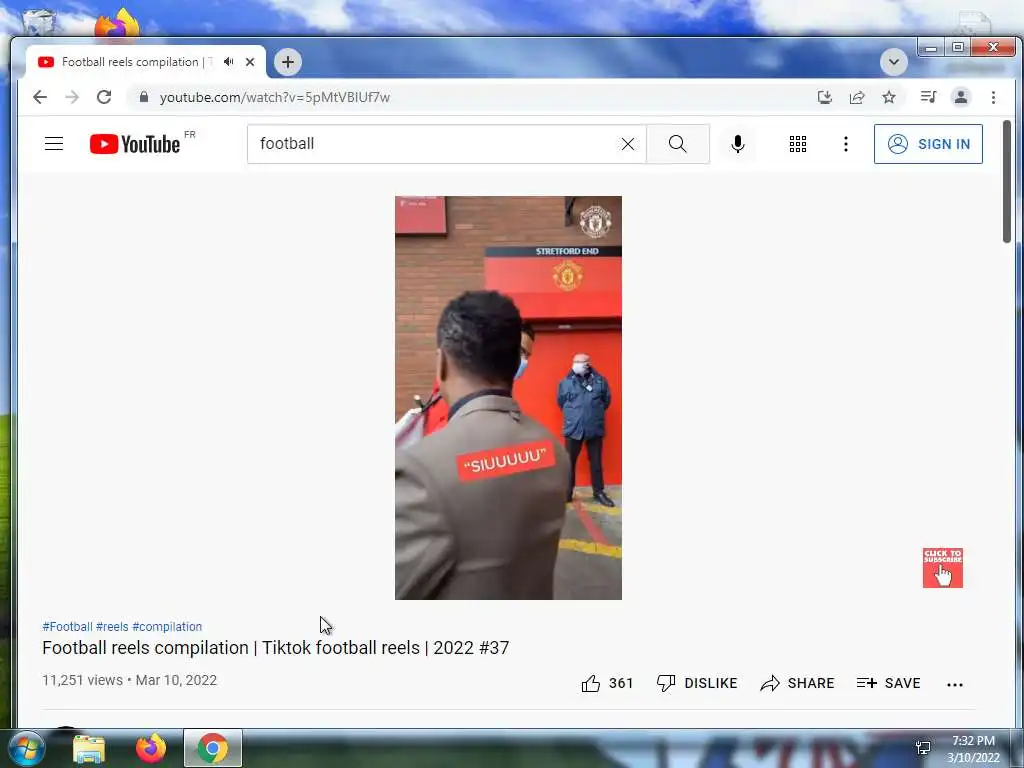Select the video title text
Viewport: 1024px width, 768px height.
click(276, 648)
